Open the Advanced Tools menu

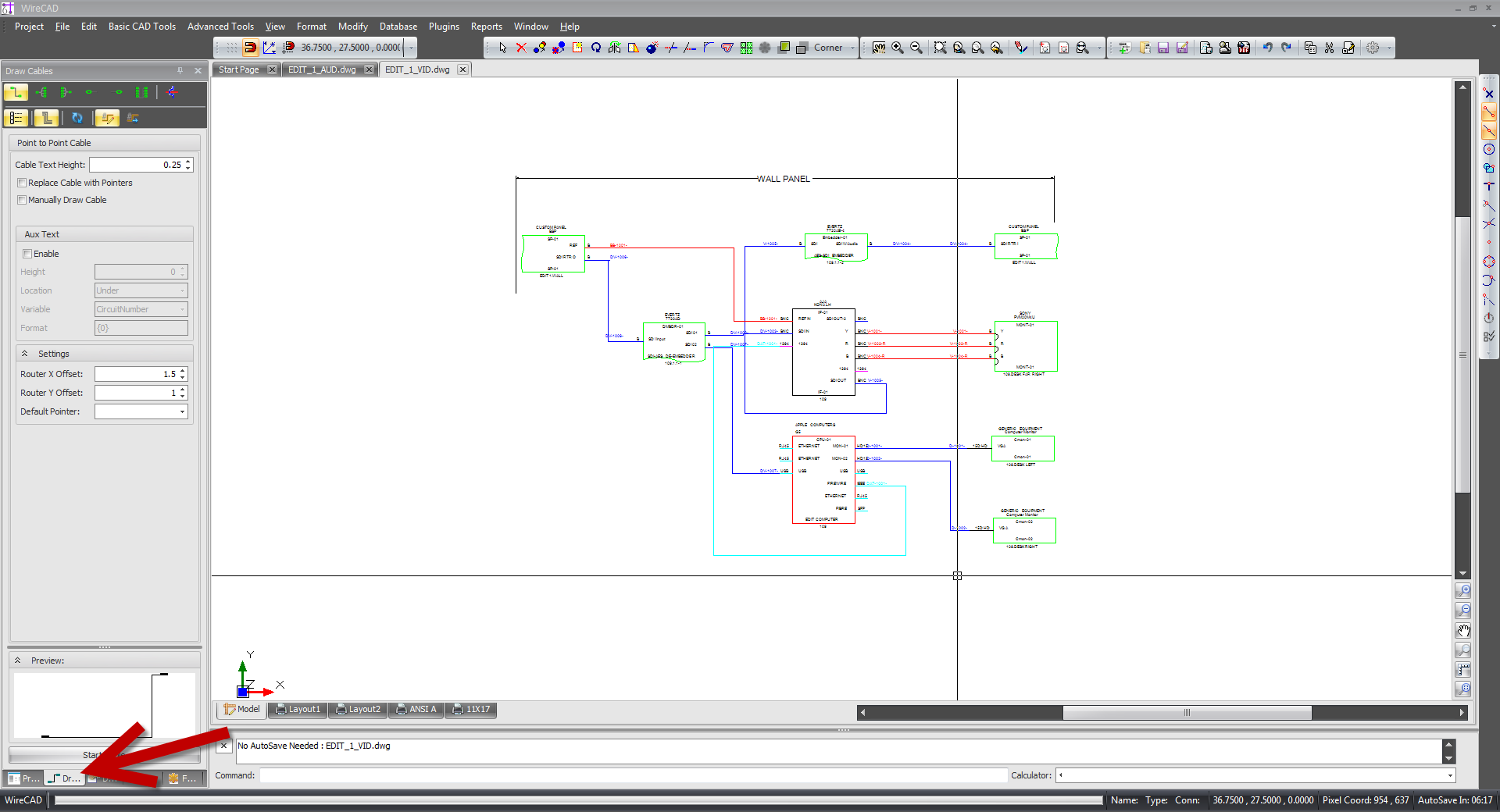pos(221,27)
